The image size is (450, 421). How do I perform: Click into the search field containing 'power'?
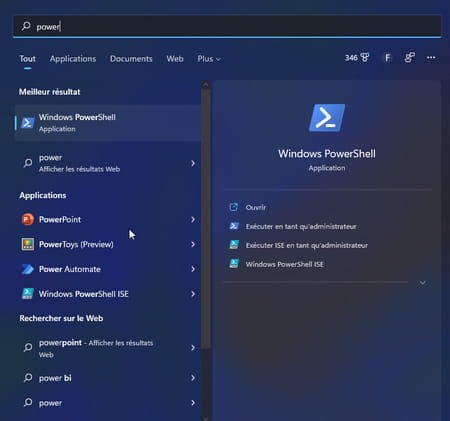pyautogui.click(x=227, y=26)
